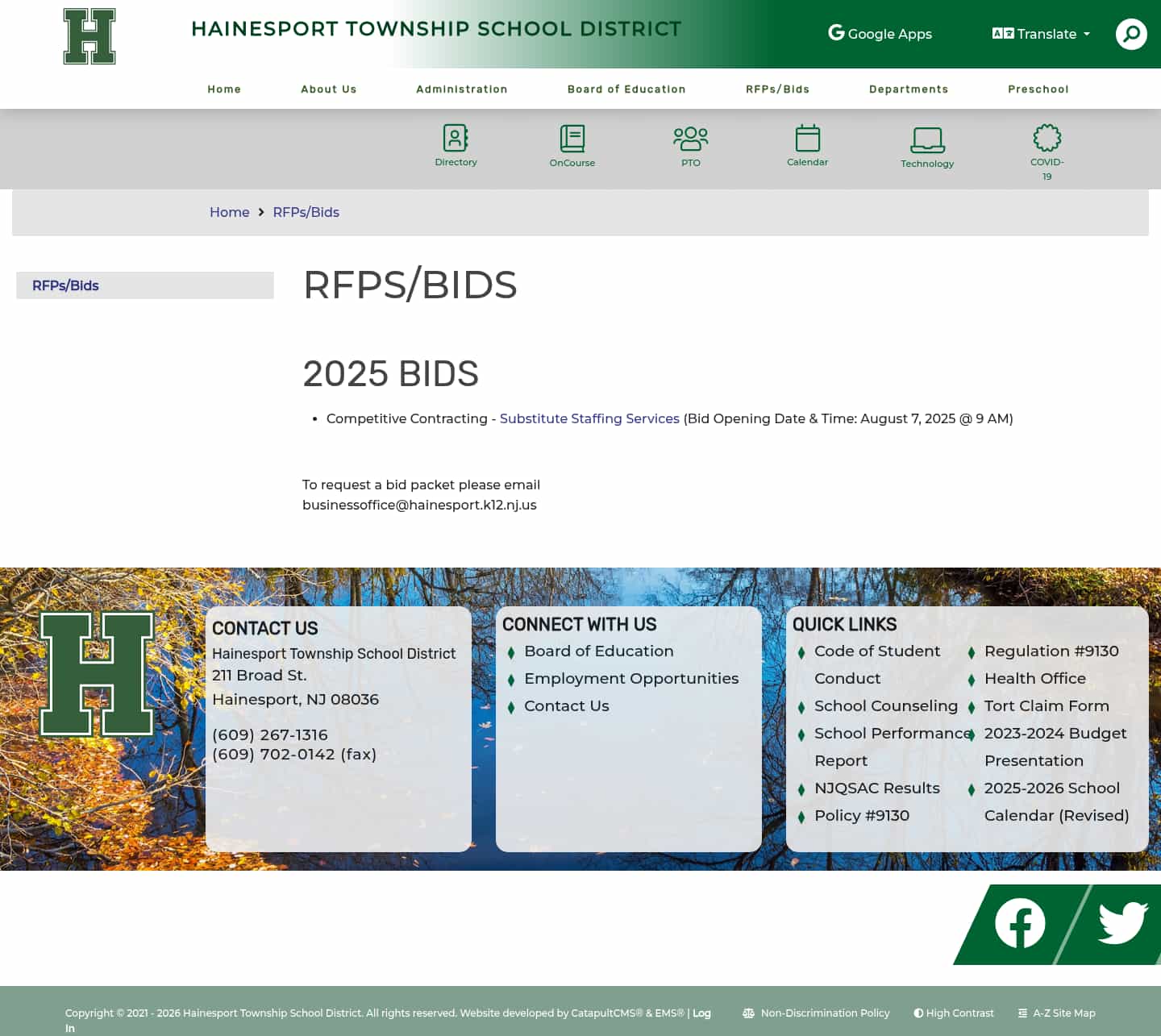Open the Preschool menu item

click(1038, 89)
